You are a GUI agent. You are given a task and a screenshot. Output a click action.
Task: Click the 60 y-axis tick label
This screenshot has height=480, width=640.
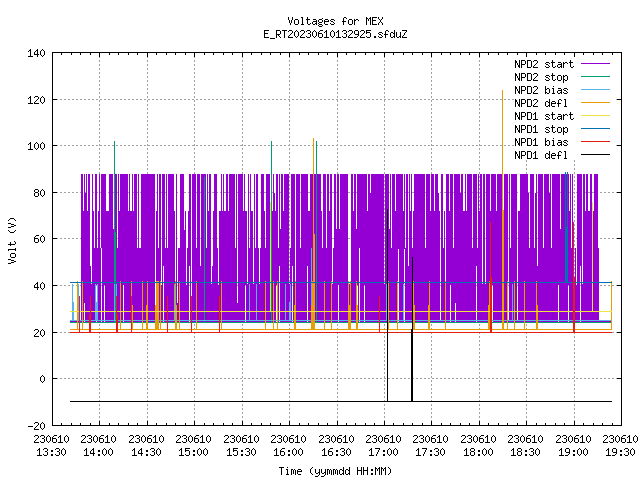pos(39,239)
